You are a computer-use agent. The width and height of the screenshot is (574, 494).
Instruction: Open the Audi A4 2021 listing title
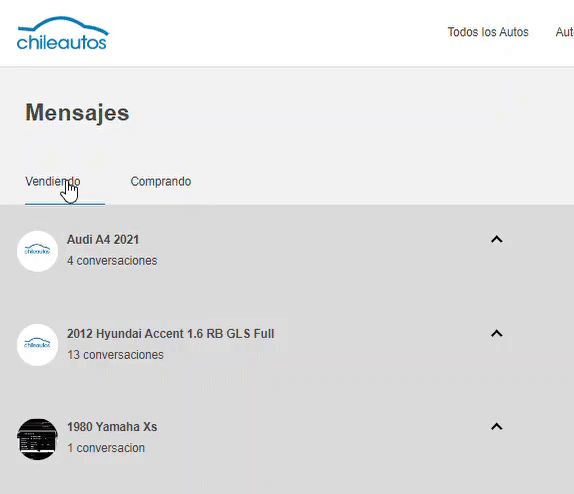coord(103,239)
